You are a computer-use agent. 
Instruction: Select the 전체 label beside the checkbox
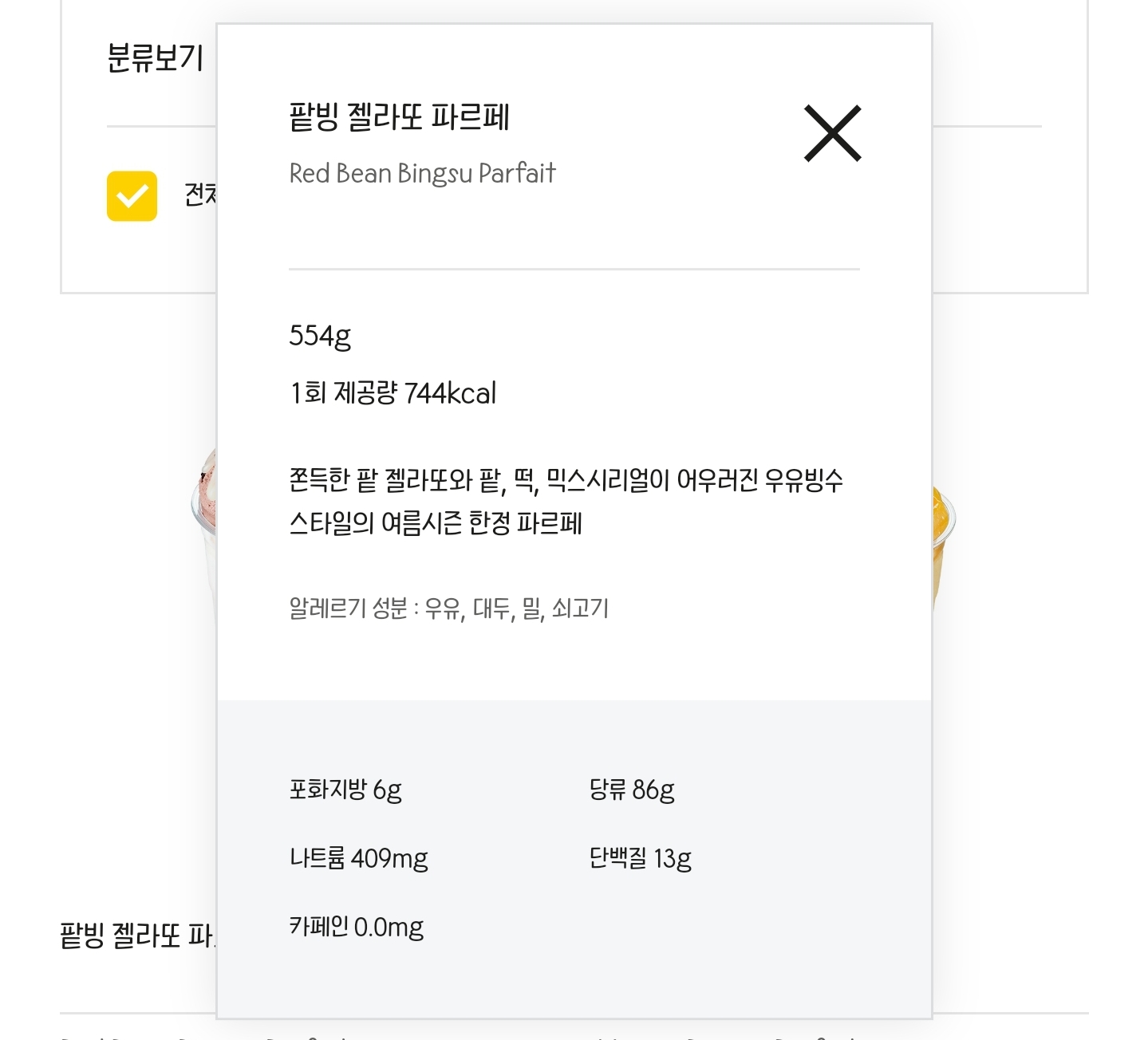pyautogui.click(x=200, y=194)
